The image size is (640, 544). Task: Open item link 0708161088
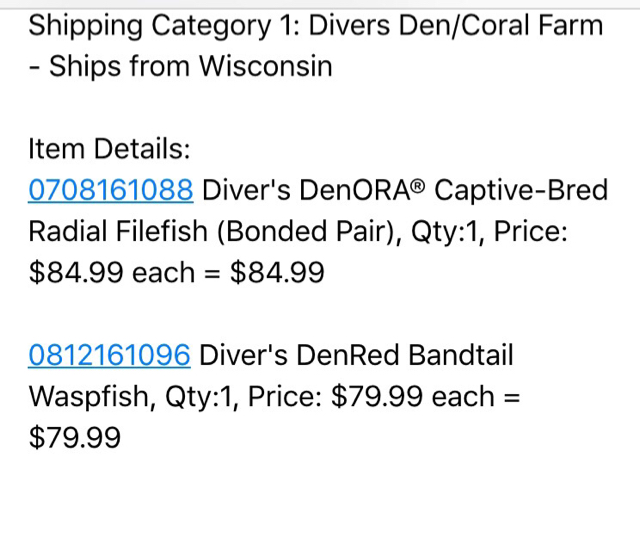coord(111,190)
